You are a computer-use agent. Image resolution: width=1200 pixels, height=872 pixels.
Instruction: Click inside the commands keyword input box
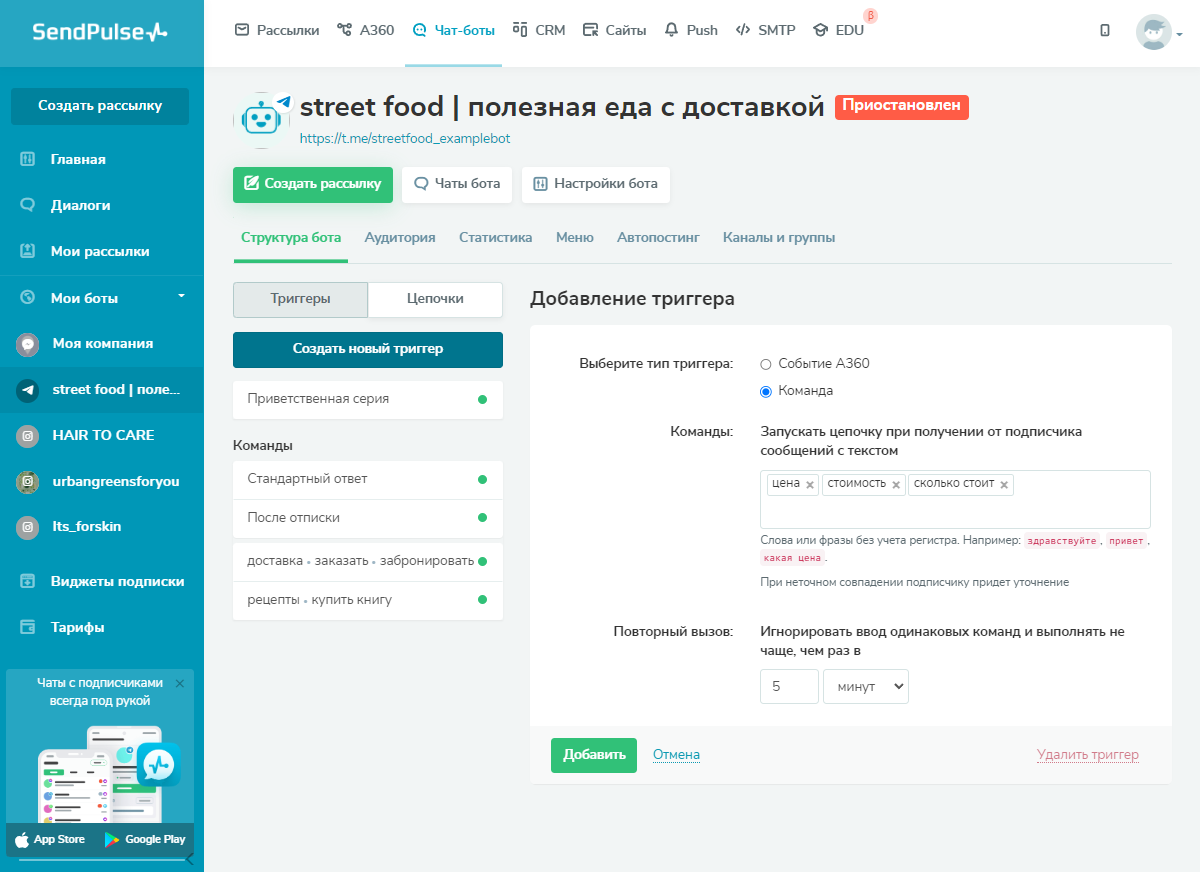point(955,499)
